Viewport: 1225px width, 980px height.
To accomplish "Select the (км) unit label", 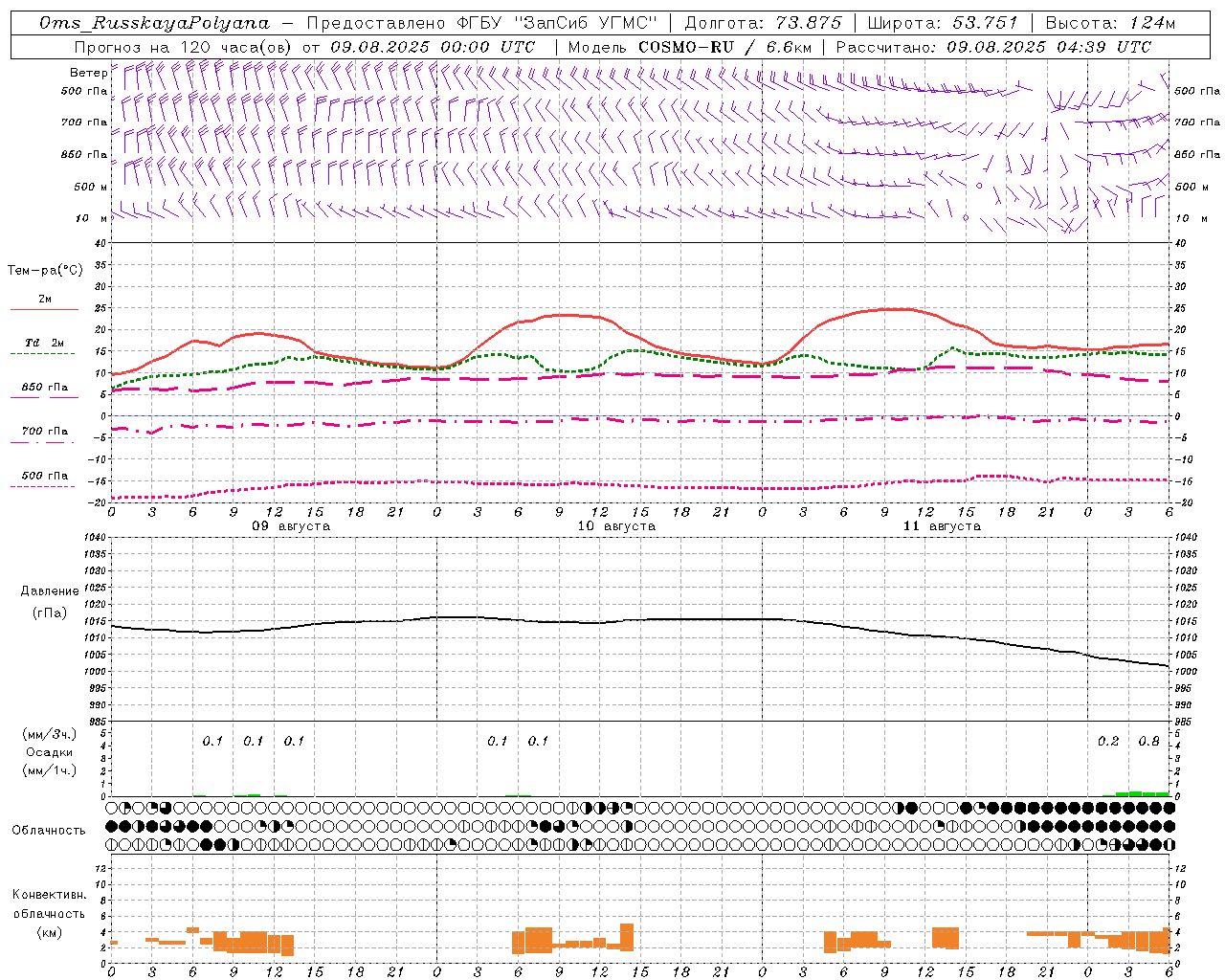I will 49,932.
